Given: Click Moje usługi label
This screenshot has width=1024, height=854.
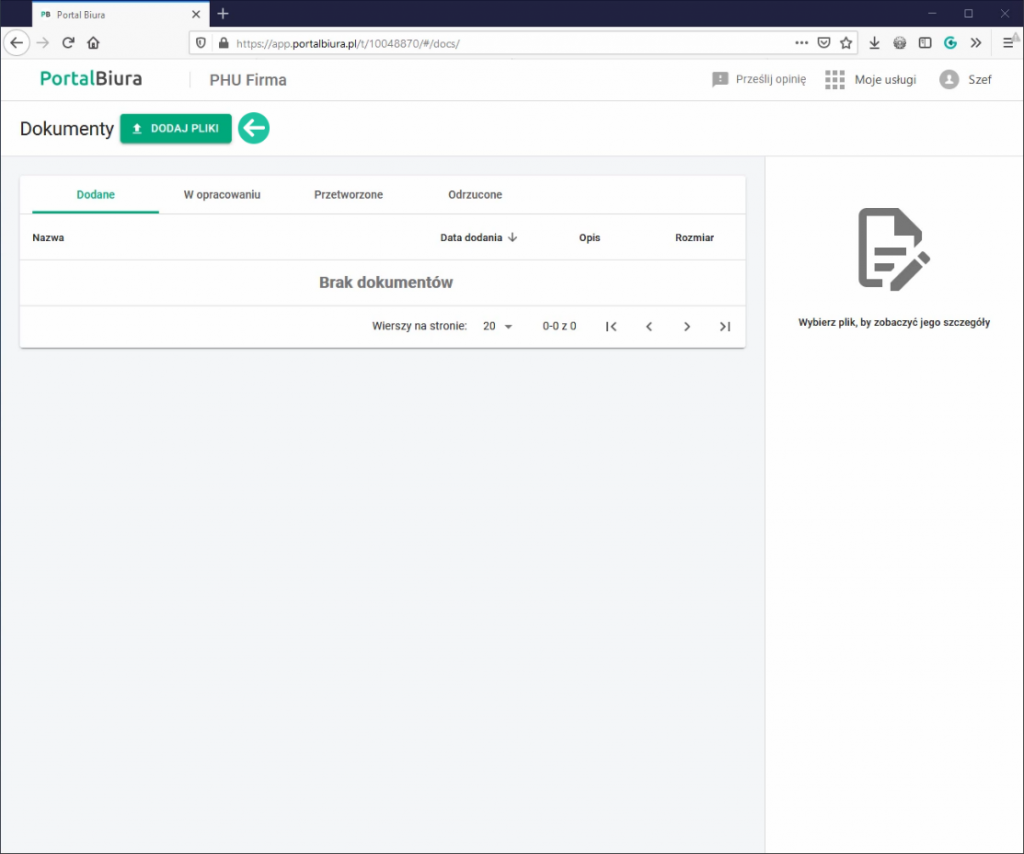Looking at the screenshot, I should click(x=885, y=80).
